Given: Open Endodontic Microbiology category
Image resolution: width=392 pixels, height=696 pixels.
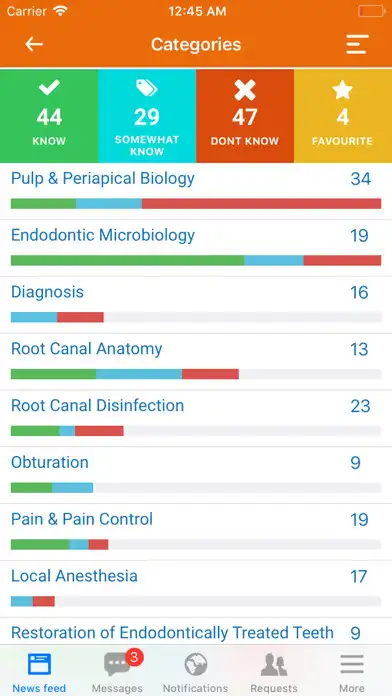Looking at the screenshot, I should coord(196,248).
